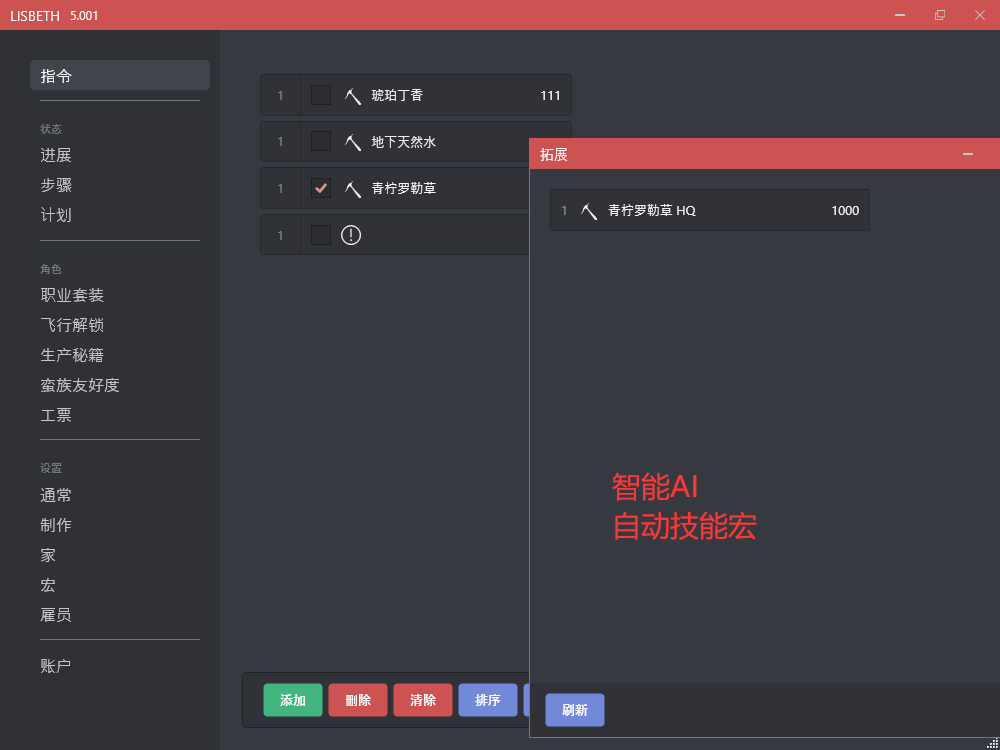Viewport: 1000px width, 750px height.
Task: Click the red 删除 button
Action: point(358,700)
